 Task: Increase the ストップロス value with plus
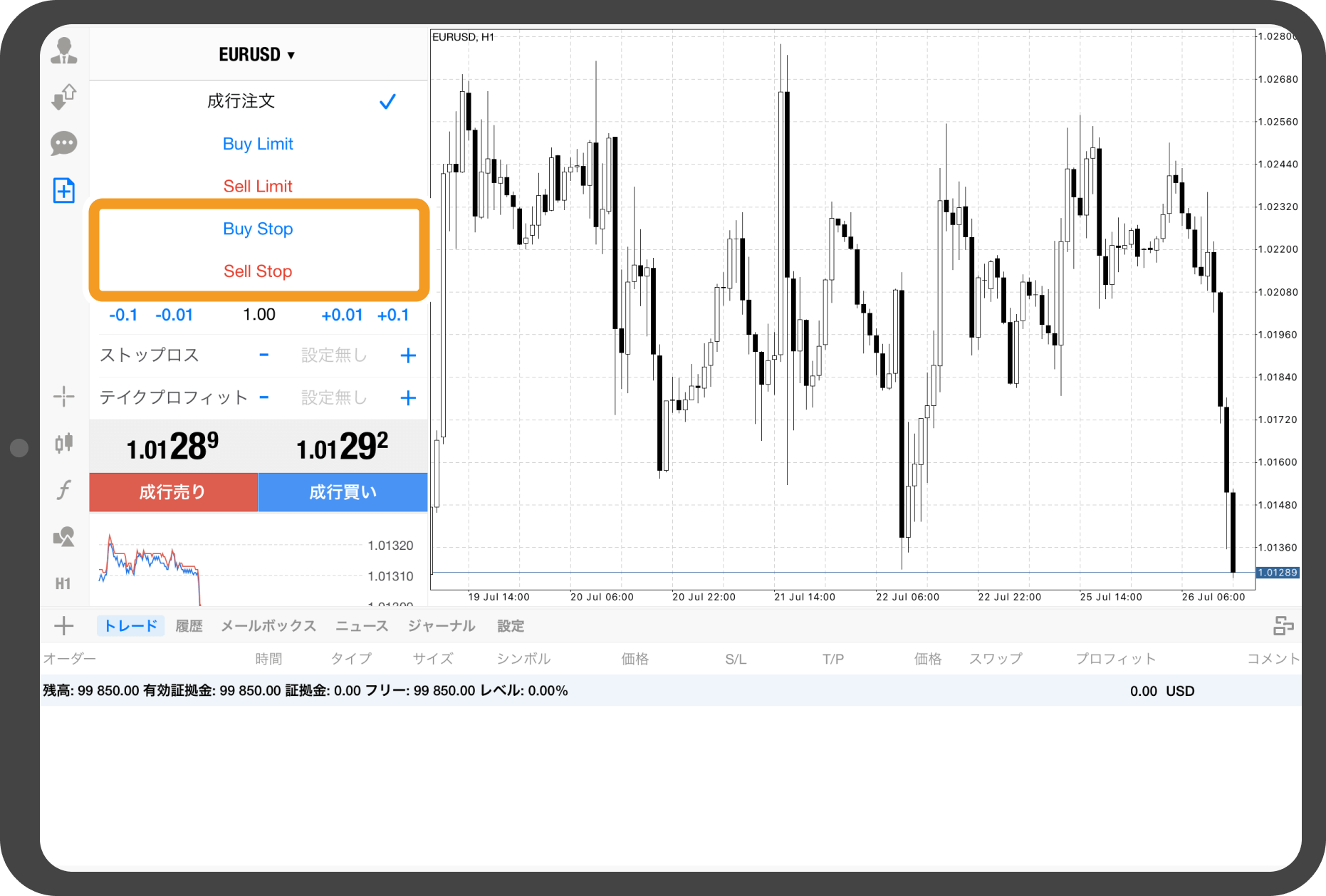pos(408,355)
